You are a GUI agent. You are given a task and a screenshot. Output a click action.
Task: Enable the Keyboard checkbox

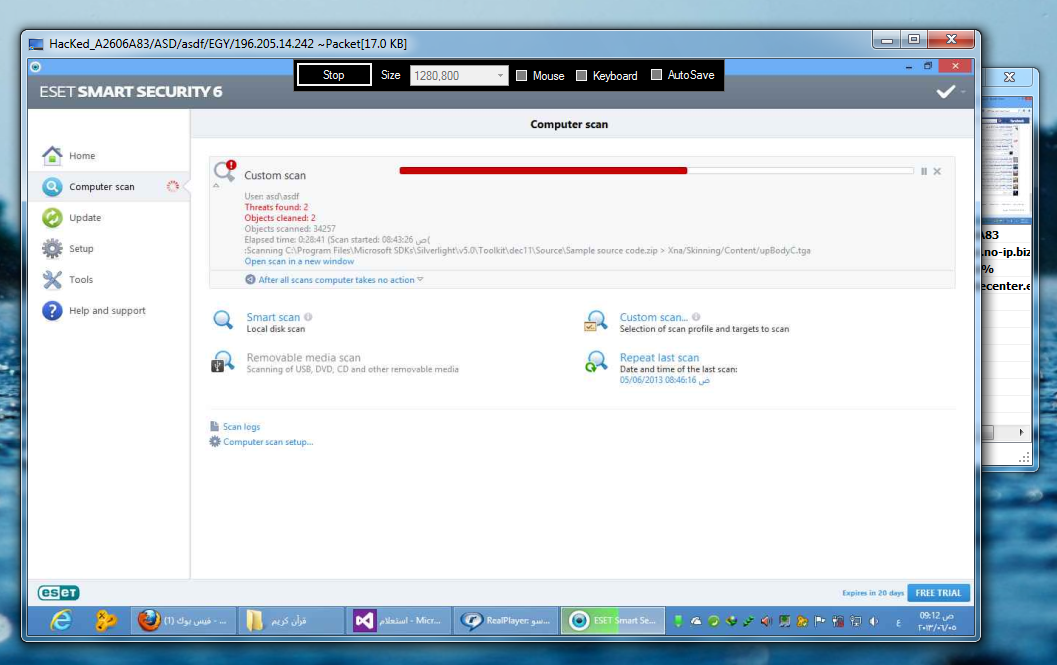click(x=581, y=76)
